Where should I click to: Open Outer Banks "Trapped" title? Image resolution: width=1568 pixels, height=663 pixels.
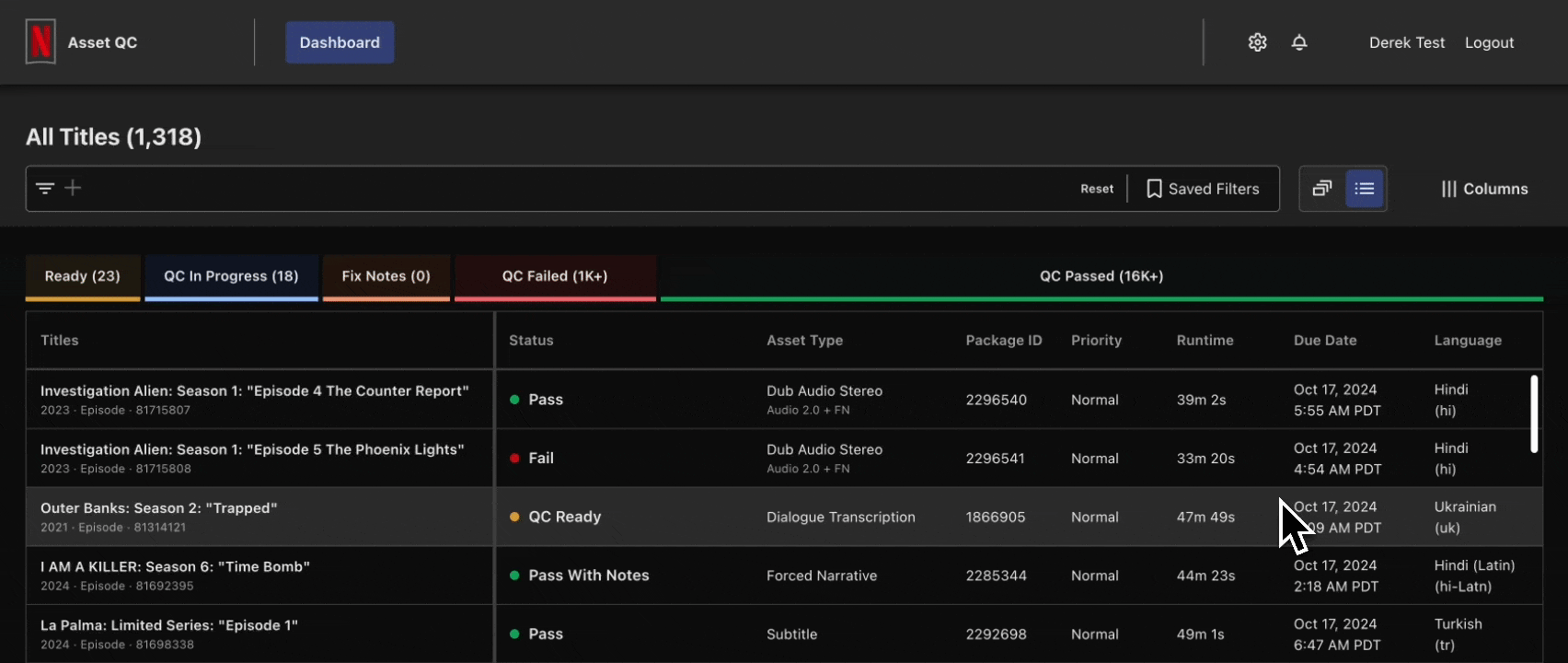coord(158,508)
